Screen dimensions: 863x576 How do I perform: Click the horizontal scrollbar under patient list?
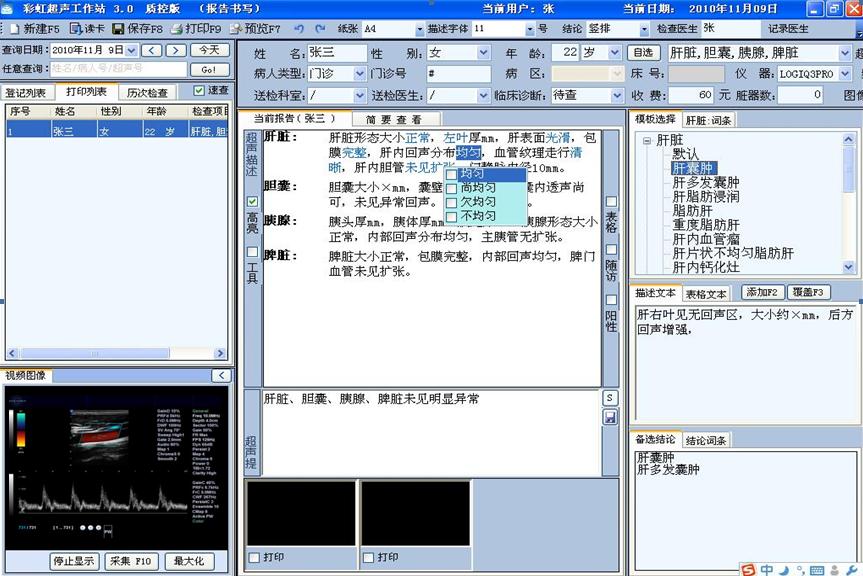116,353
